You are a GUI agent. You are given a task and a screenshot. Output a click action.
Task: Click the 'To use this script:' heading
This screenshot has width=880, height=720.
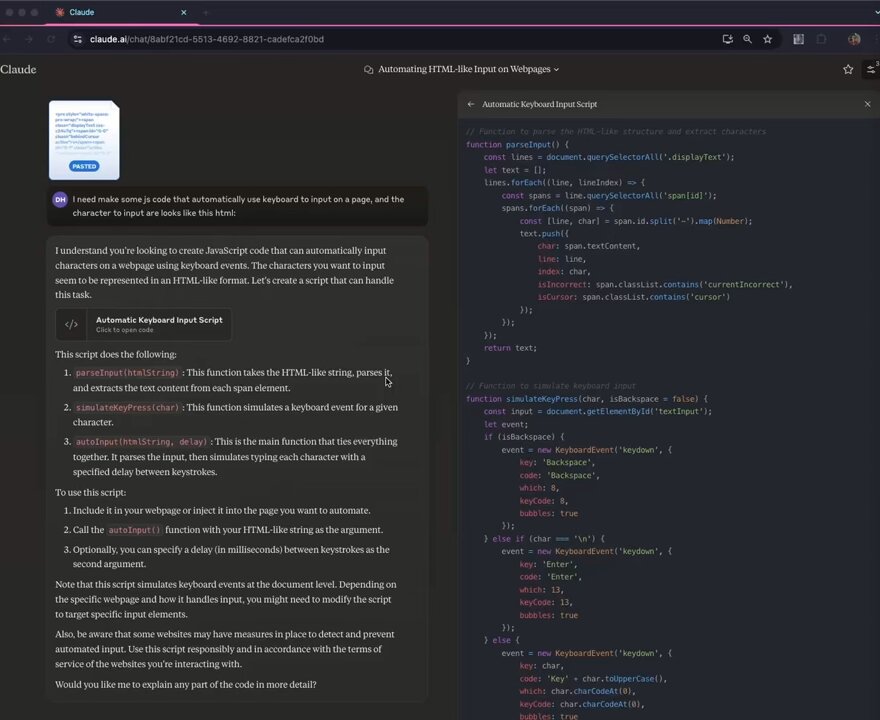pos(90,493)
